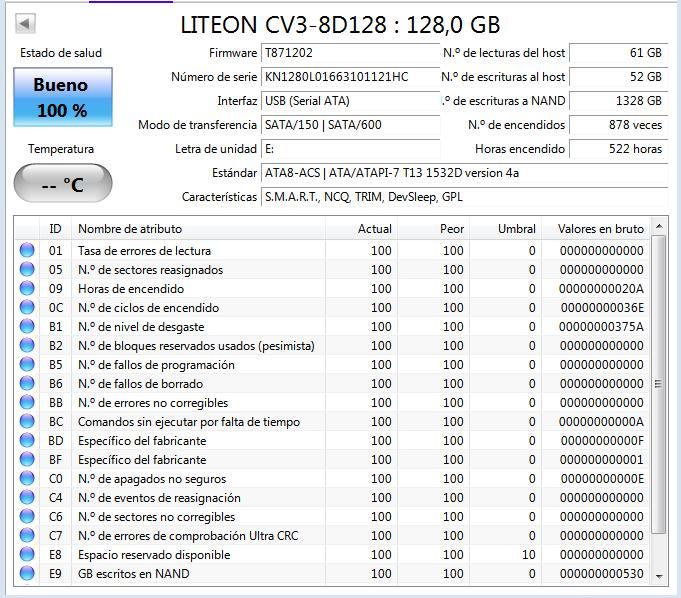The image size is (681, 598).
Task: Select row Tasa de errores de lectura
Action: point(332,251)
